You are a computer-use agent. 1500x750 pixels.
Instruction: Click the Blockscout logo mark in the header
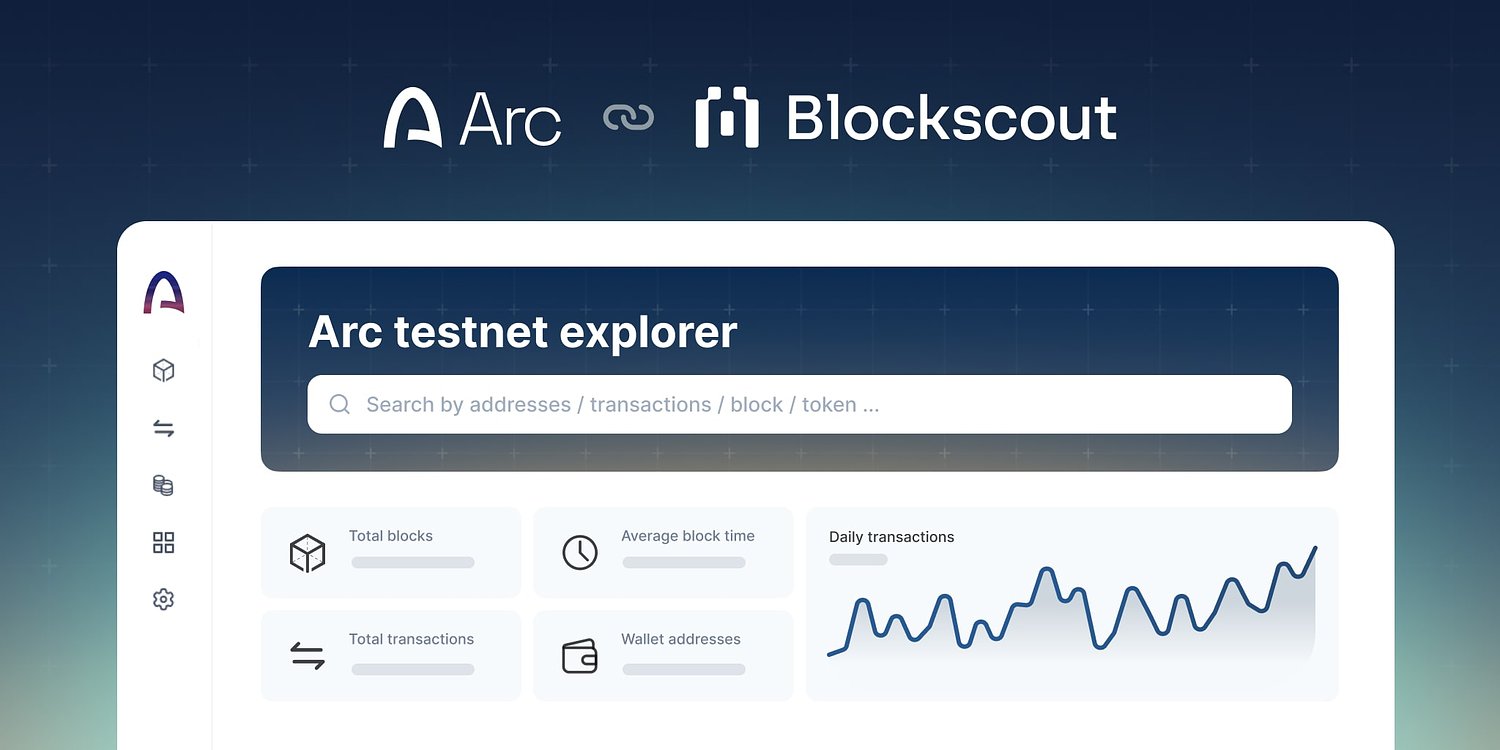(729, 120)
